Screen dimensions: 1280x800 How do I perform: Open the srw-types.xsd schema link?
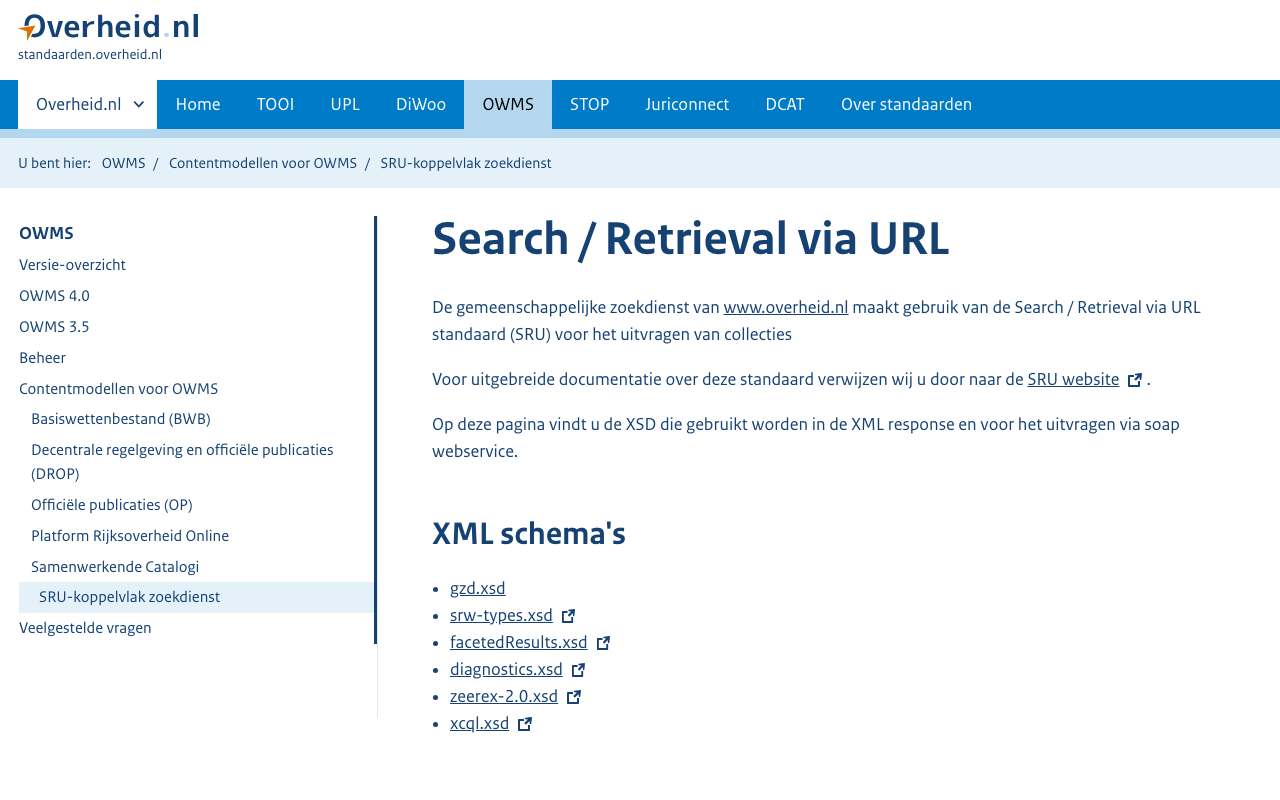(x=501, y=616)
